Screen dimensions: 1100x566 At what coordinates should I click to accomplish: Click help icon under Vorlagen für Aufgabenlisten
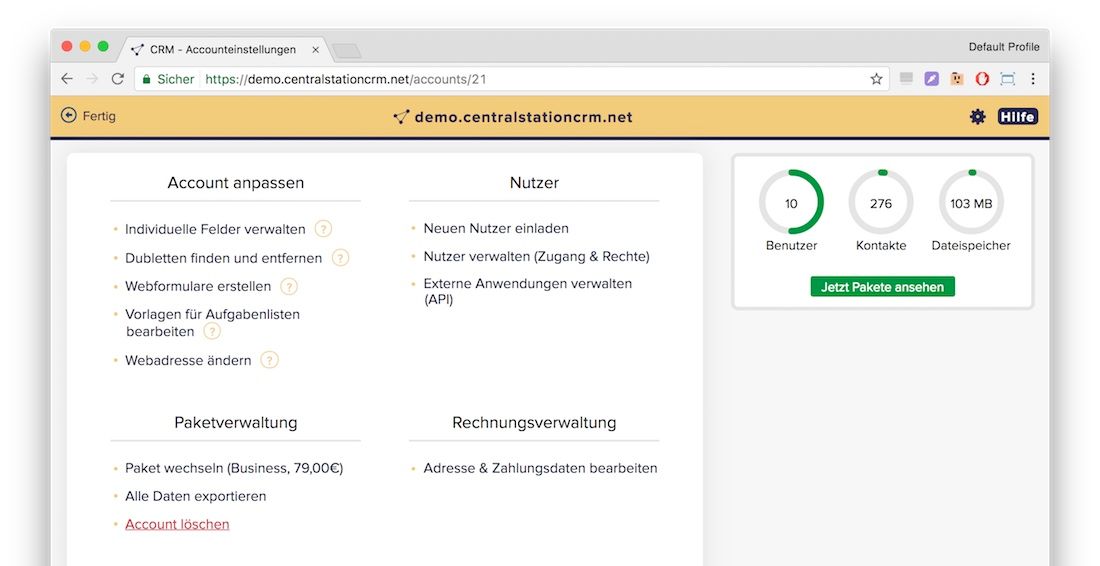212,332
